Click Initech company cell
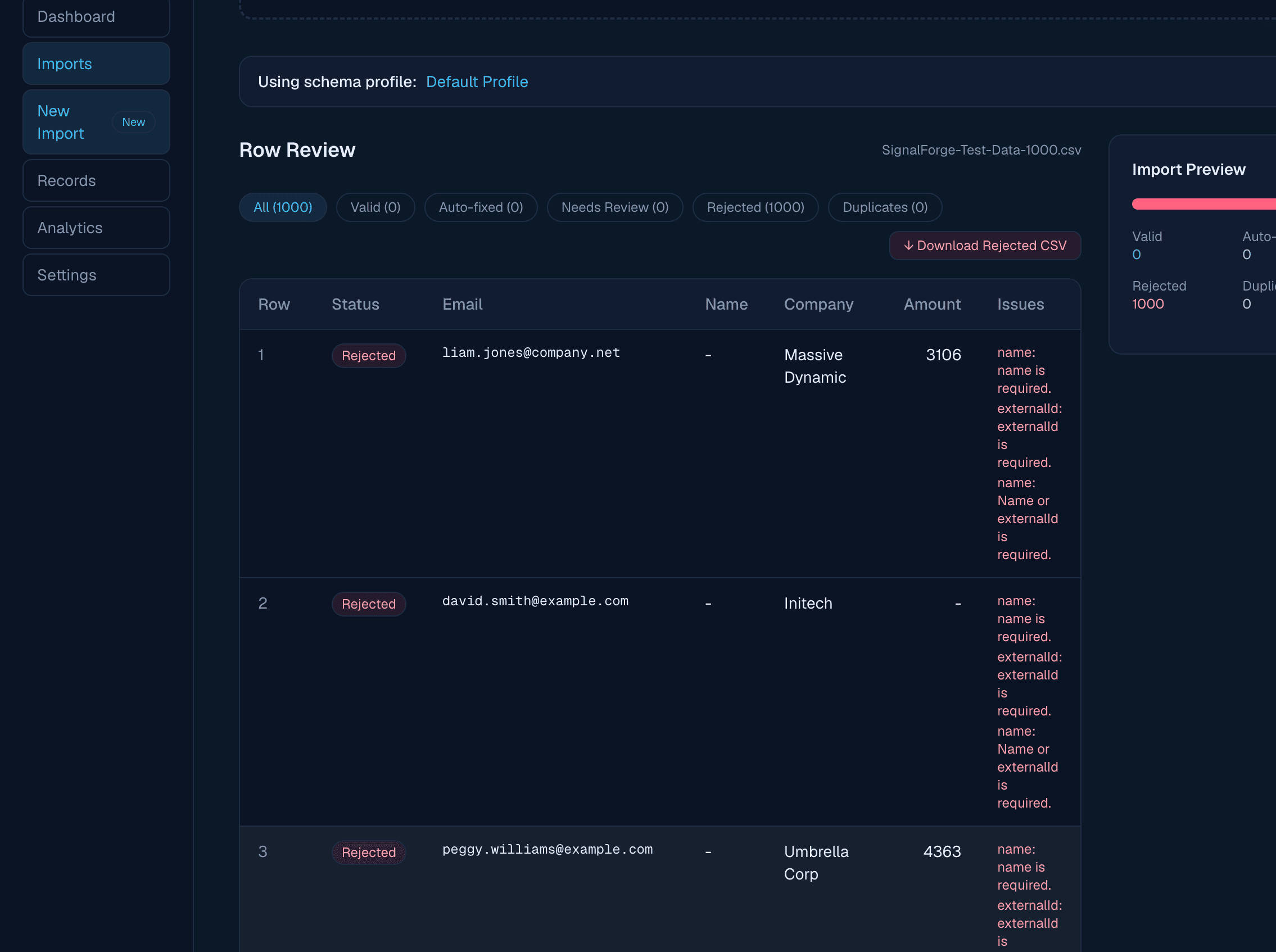Screen dimensions: 1276x952 [808, 604]
